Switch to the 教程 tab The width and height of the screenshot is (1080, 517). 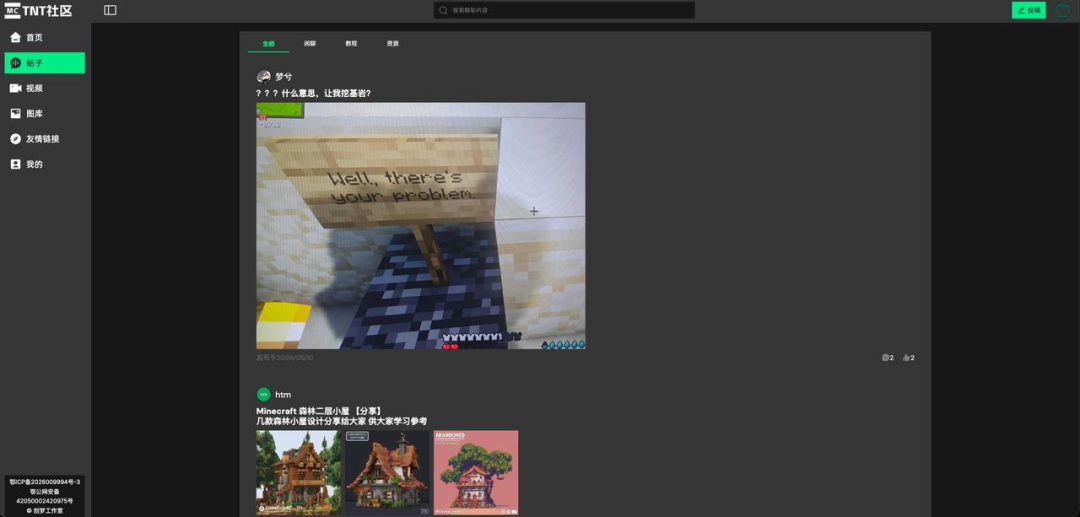351,43
